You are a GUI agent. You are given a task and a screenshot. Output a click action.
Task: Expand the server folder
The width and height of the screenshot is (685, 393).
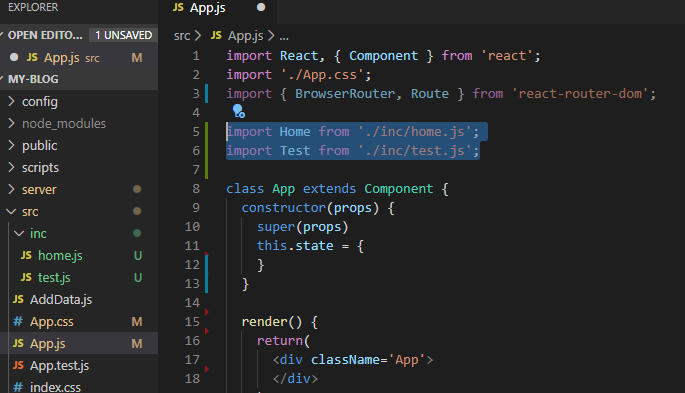click(x=12, y=189)
